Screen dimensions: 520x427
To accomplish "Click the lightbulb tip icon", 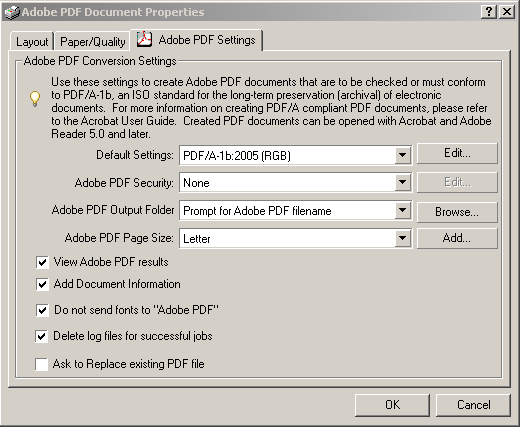I will coord(35,99).
